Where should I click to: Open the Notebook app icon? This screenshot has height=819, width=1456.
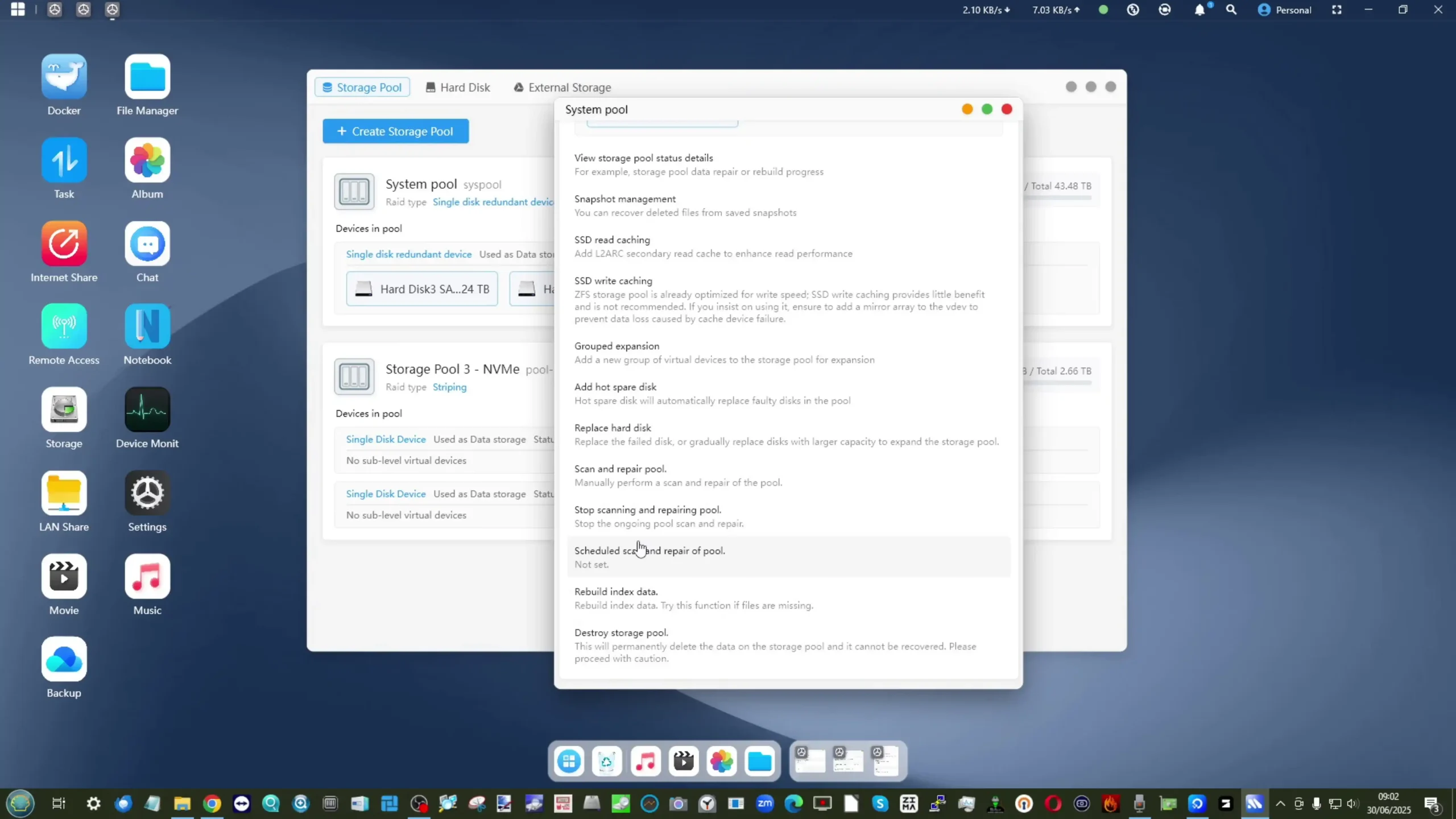pyautogui.click(x=147, y=326)
